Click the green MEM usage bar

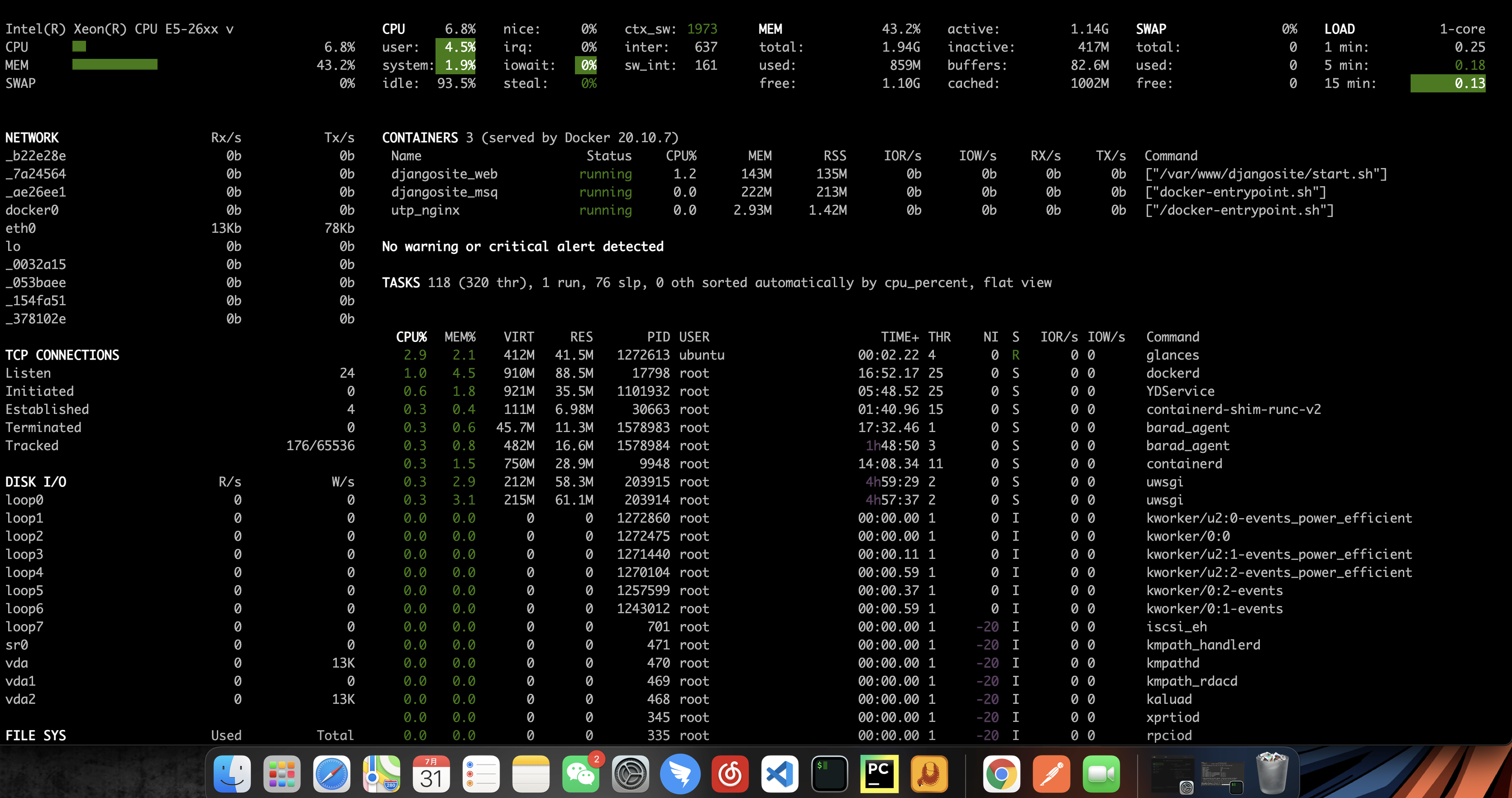point(115,65)
